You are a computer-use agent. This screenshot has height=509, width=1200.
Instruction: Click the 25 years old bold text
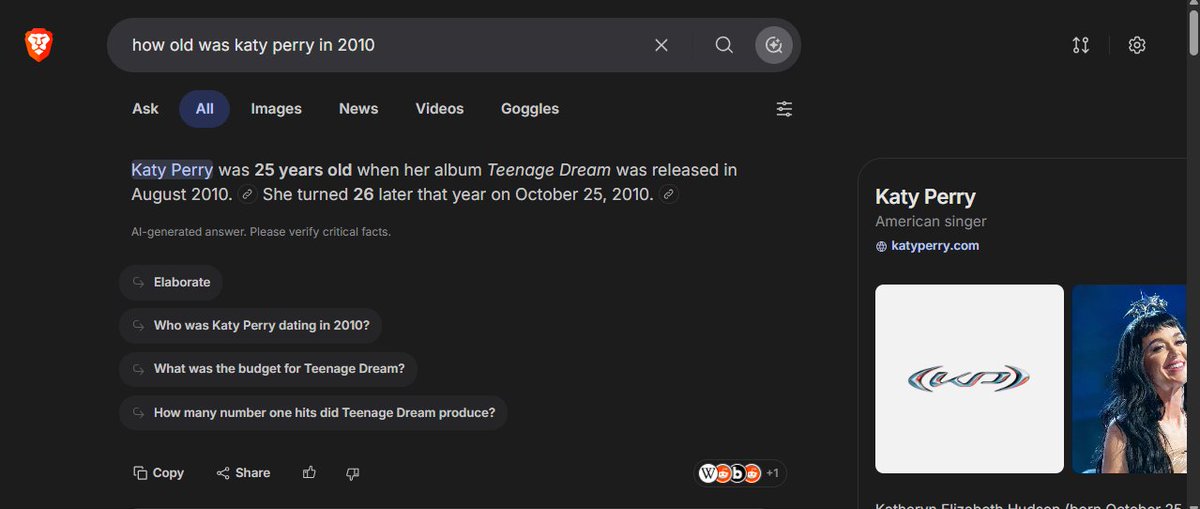click(303, 170)
